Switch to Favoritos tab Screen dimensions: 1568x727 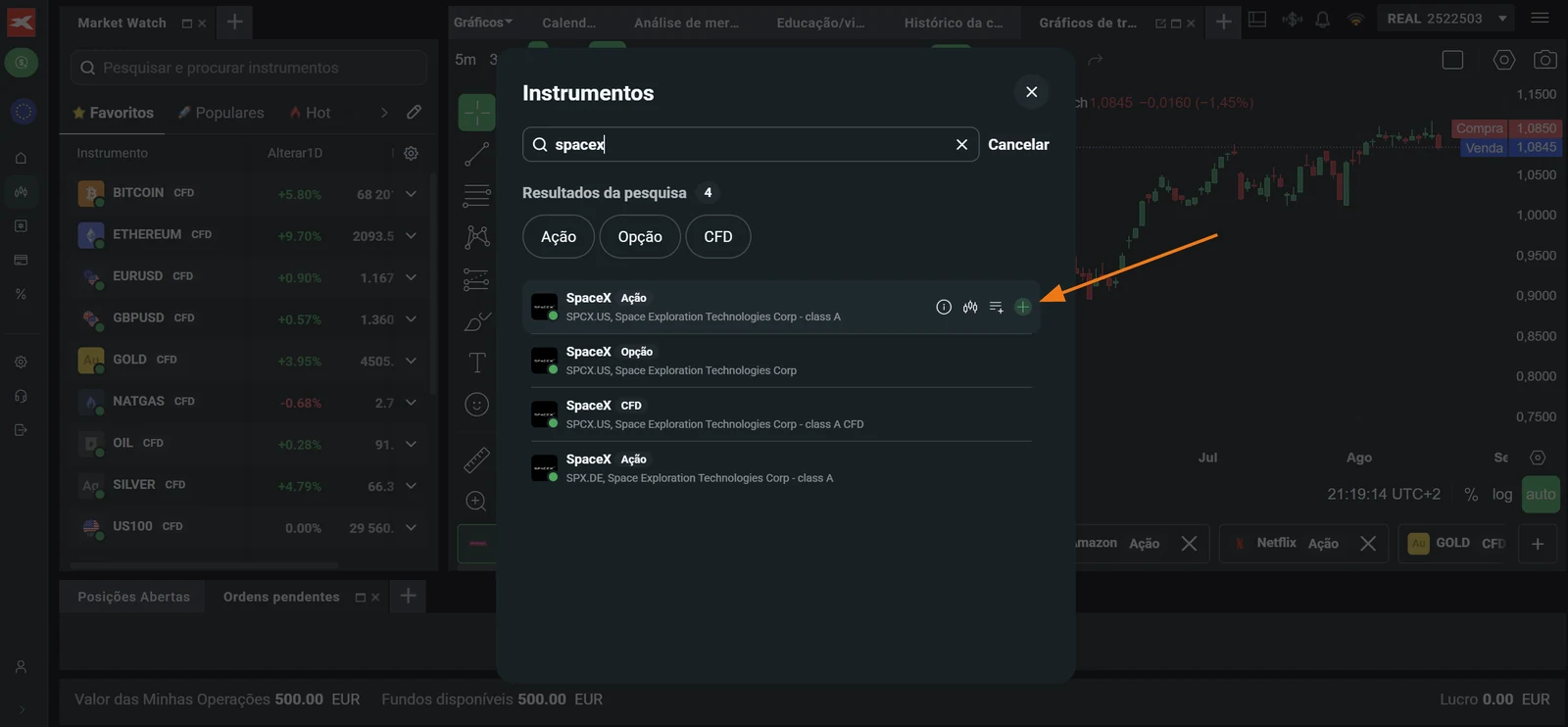click(x=113, y=113)
